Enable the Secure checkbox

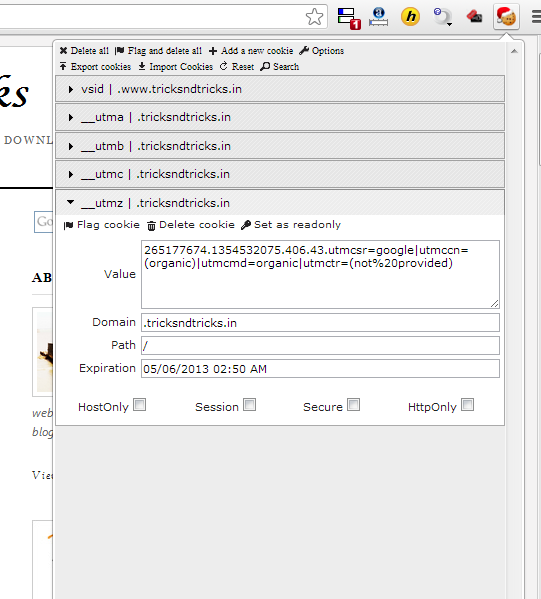pos(353,405)
